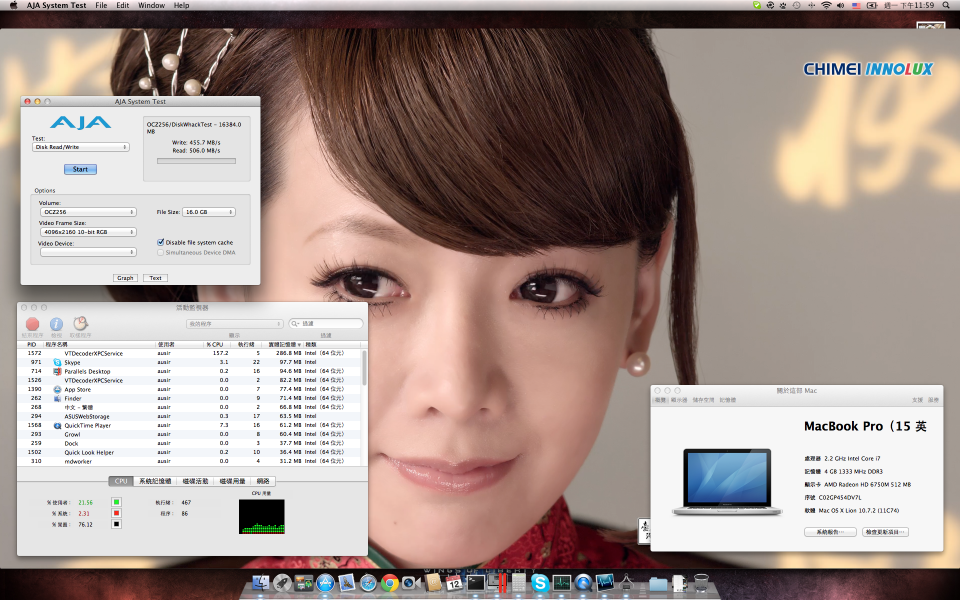Screen dimensions: 960x600
Task: Open the Storage pane icon in About This Mac
Action: [x=701, y=398]
